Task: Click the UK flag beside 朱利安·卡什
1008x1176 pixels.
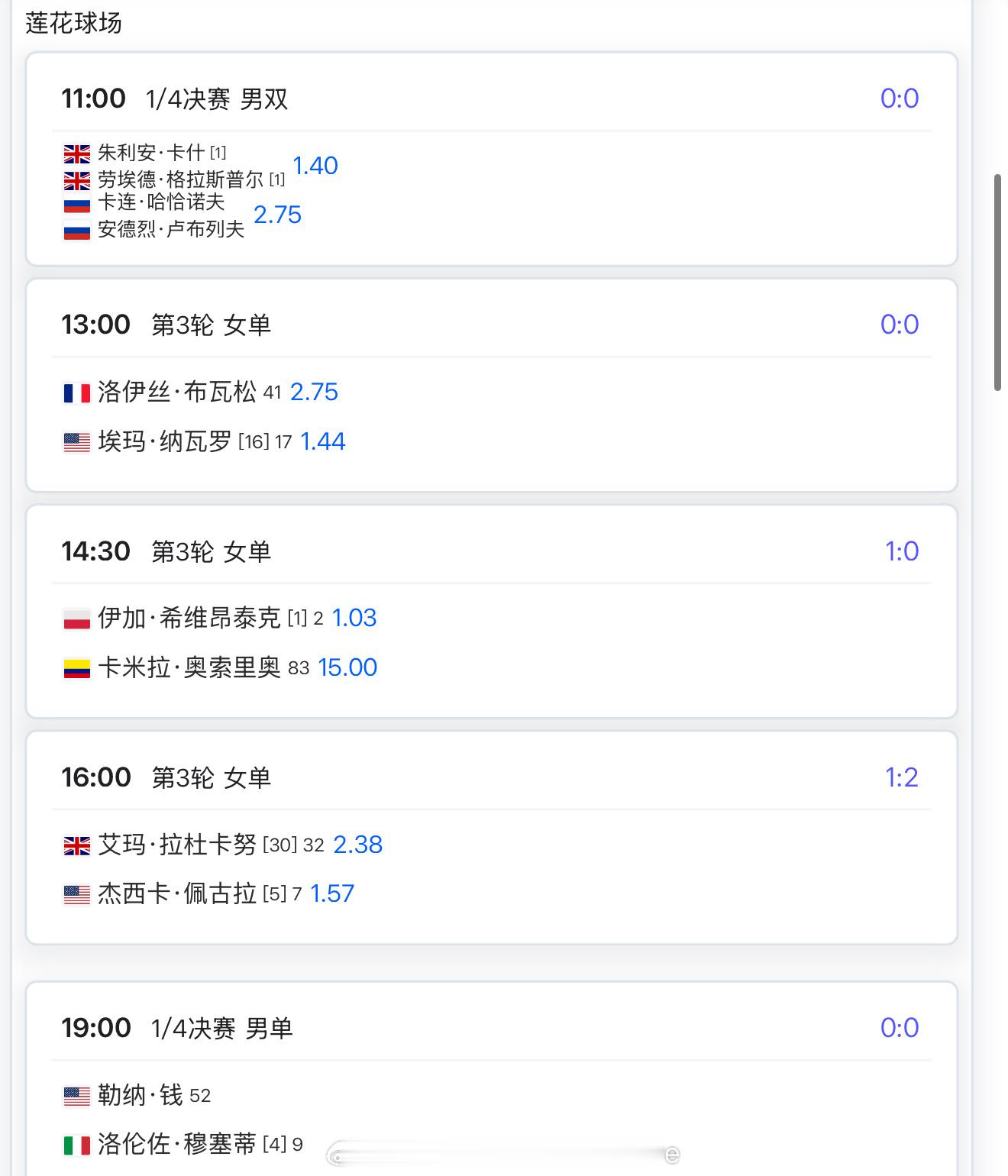Action: 76,154
